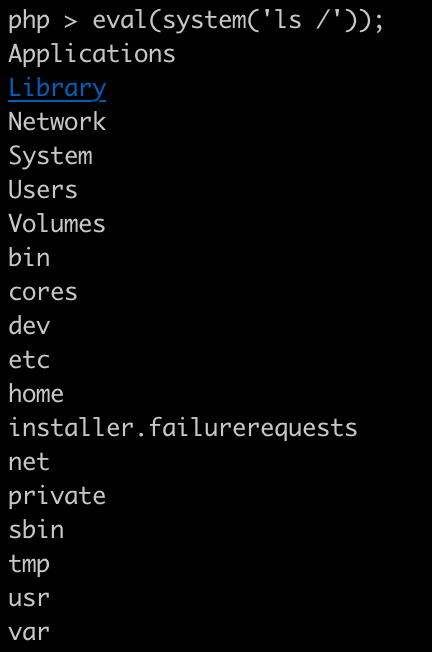Viewport: 432px width, 652px height.
Task: Click the Users directory line
Action: point(43,190)
